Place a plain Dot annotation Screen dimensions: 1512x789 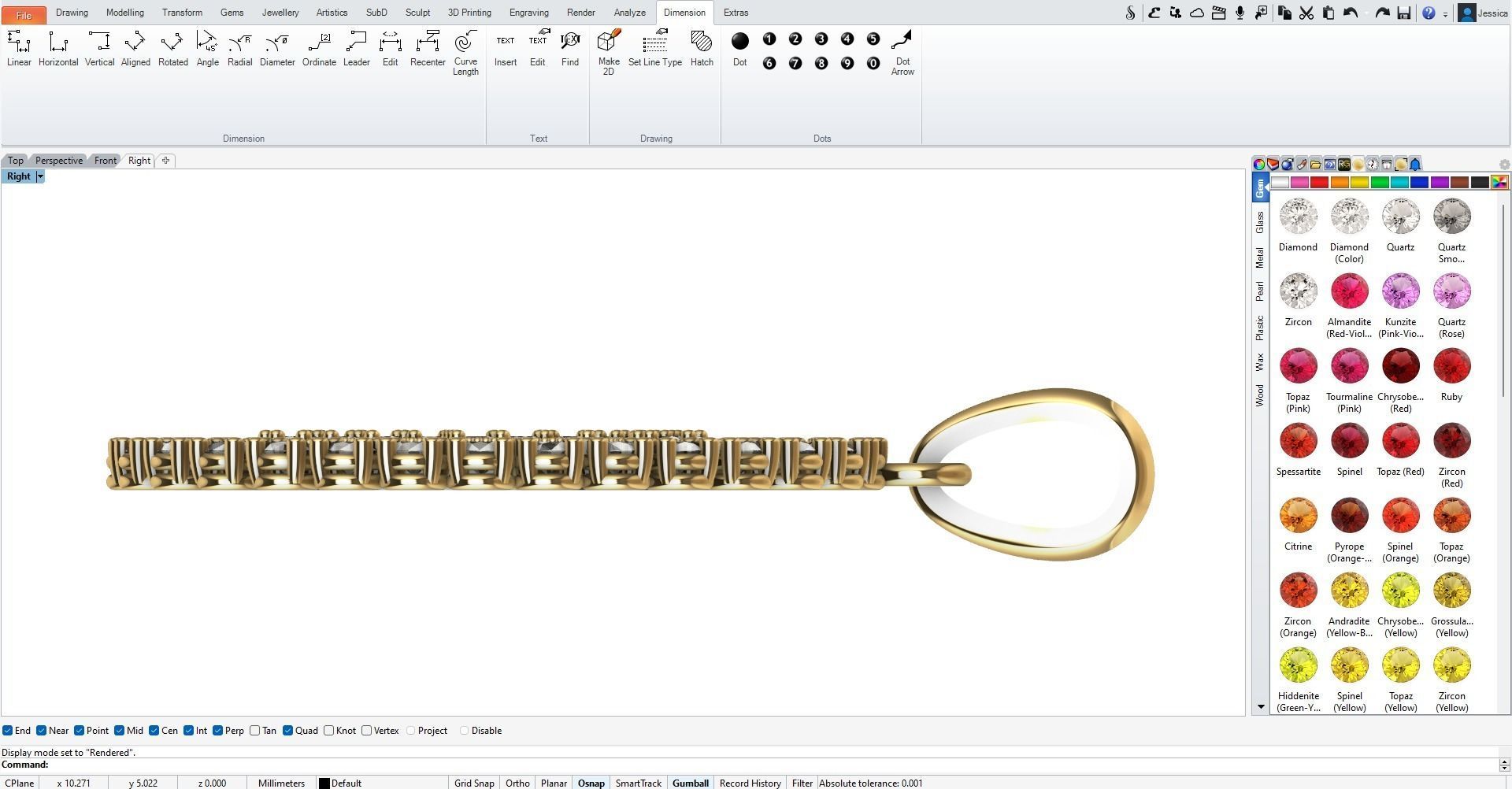click(x=740, y=49)
